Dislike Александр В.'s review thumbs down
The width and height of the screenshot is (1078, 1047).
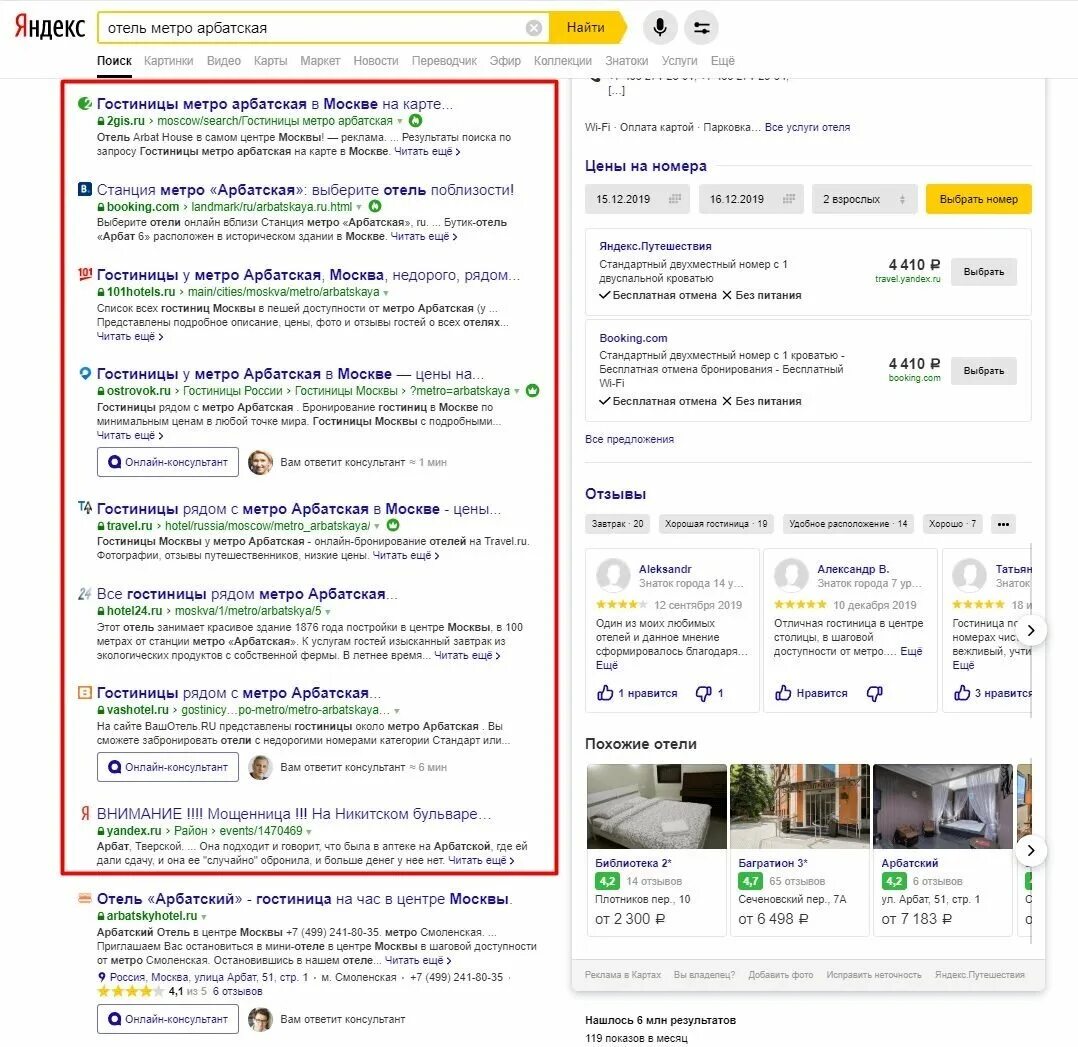tap(874, 694)
